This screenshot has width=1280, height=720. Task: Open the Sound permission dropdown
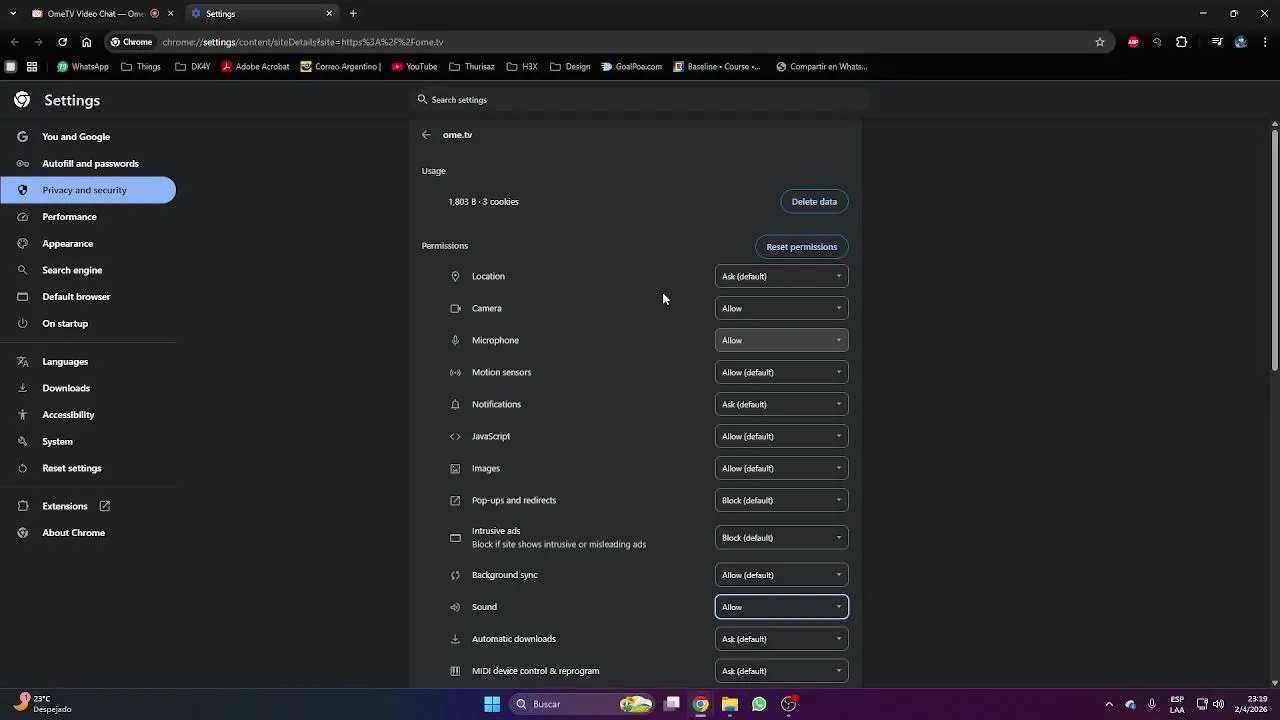(x=782, y=607)
